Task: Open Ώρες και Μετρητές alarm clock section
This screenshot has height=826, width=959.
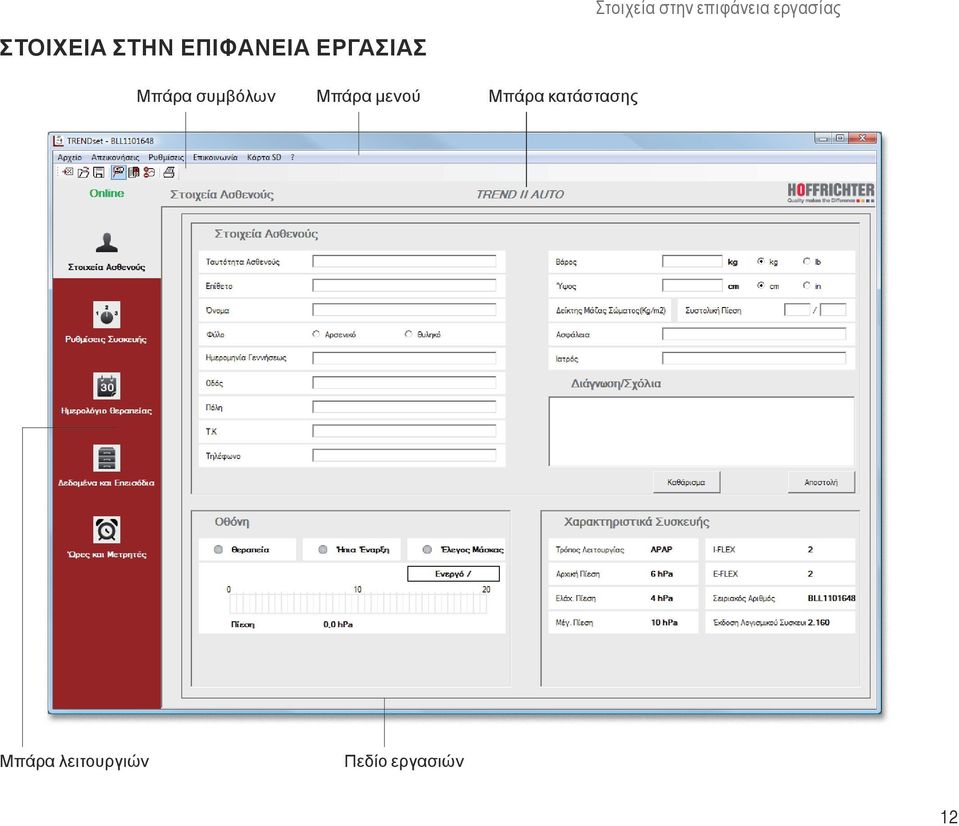Action: (106, 537)
